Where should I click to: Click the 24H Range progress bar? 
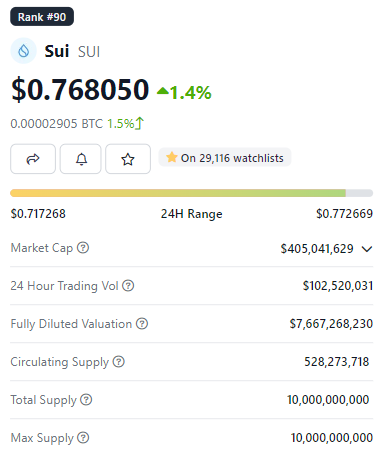tap(192, 193)
